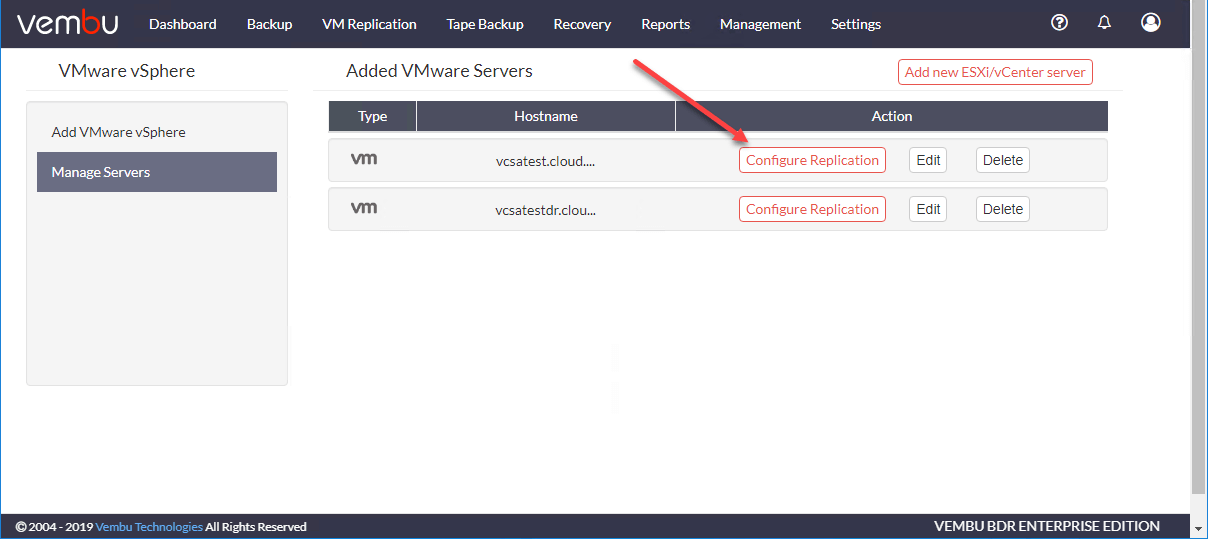Open the VM Replication menu
This screenshot has width=1208, height=539.
[x=369, y=24]
